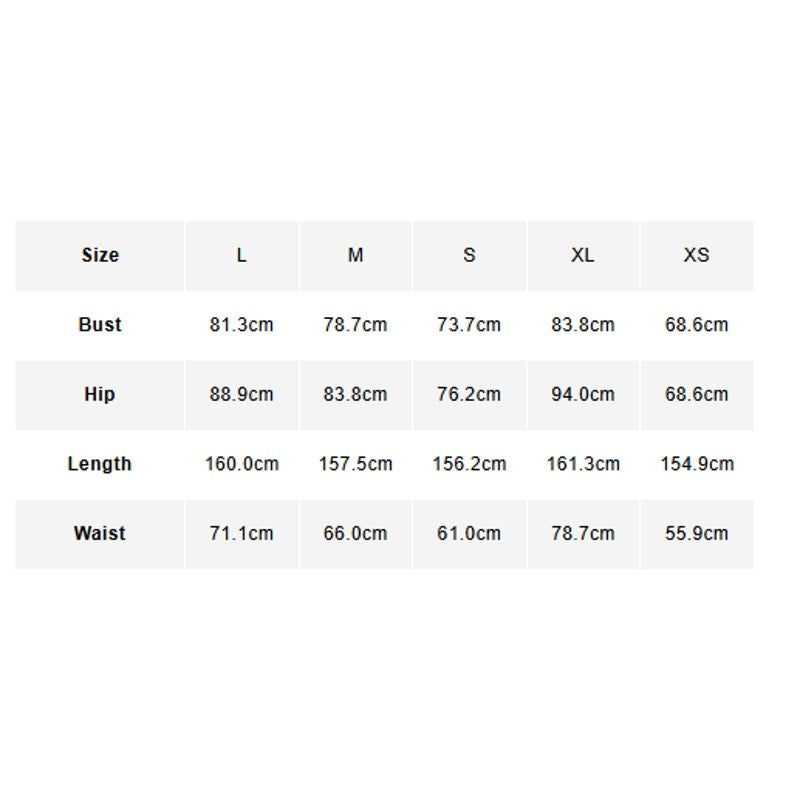Select the M size column header

coord(356,256)
